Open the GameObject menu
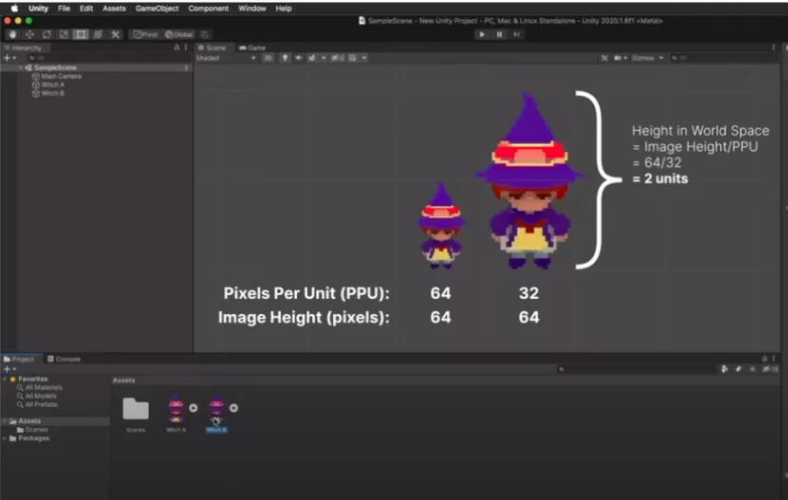The height and width of the screenshot is (500, 788). [157, 9]
